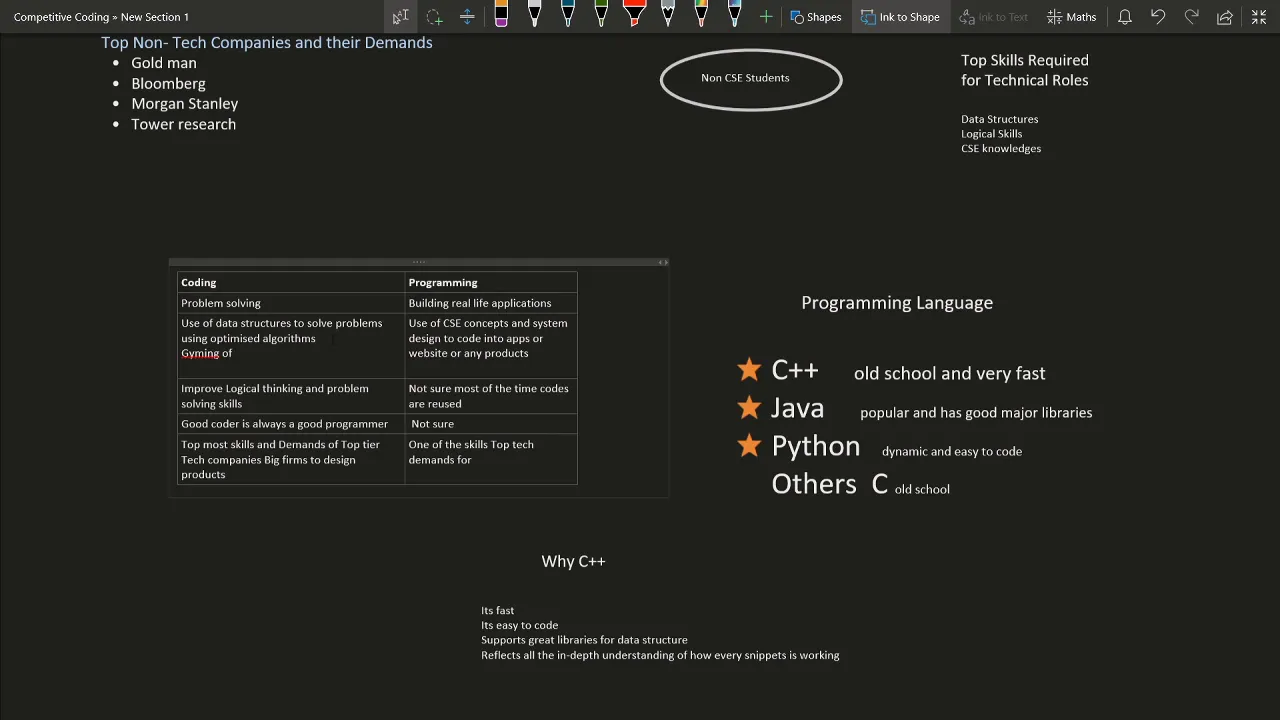Click 'old school and very fast' text
Screen dimensions: 1280x720
click(x=950, y=373)
